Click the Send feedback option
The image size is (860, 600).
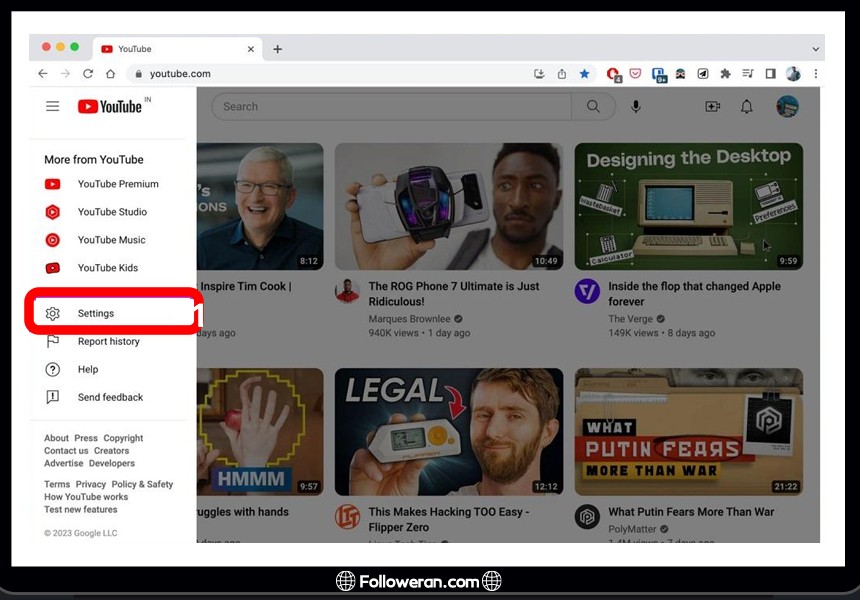point(110,398)
